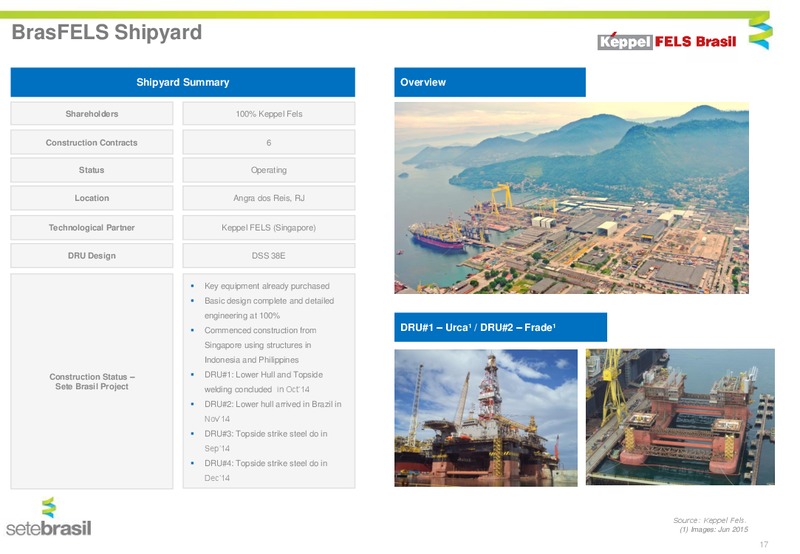Screen dimensions: 800x554
Task: Select the Shareholders label cell
Action: (x=92, y=114)
